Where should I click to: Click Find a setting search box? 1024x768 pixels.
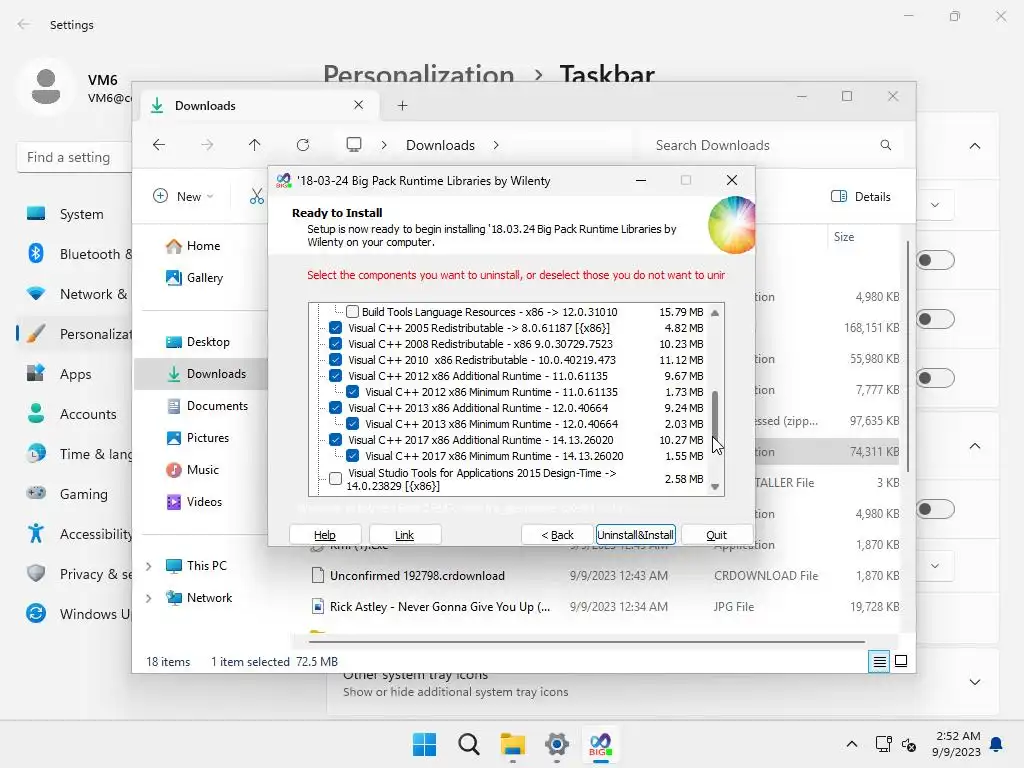74,157
